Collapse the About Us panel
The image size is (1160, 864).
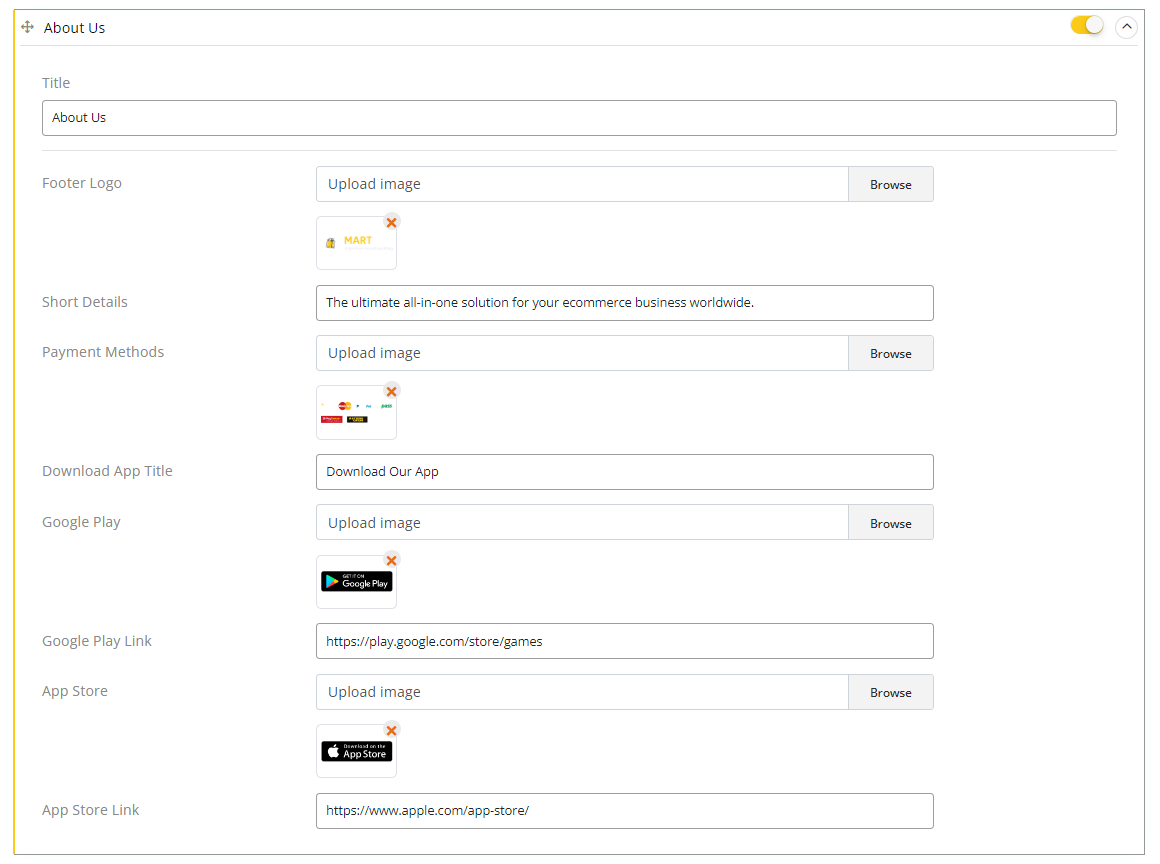pos(1126,27)
